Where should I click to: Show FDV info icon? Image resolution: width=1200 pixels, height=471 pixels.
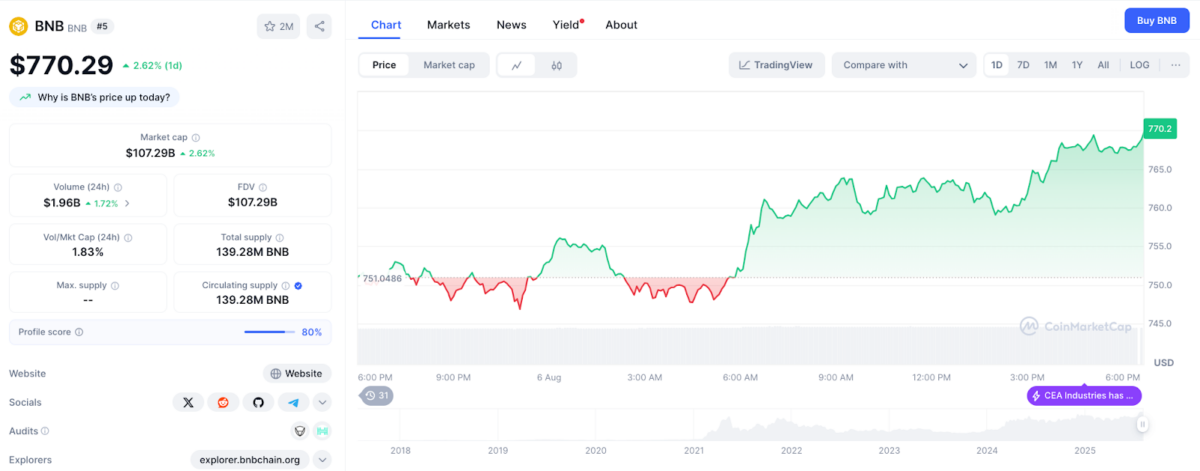point(263,187)
